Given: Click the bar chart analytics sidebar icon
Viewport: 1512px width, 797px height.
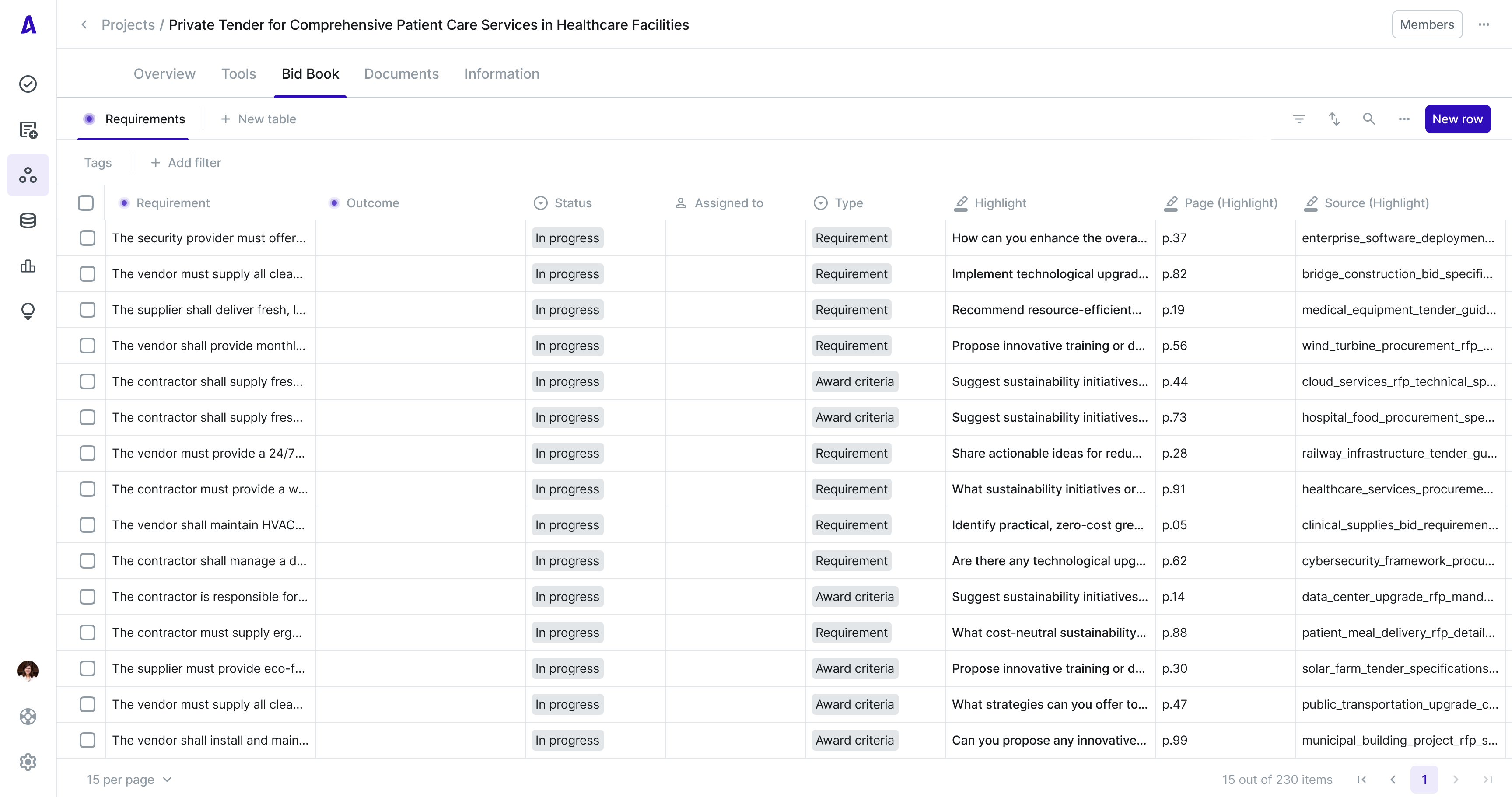Looking at the screenshot, I should [x=28, y=266].
